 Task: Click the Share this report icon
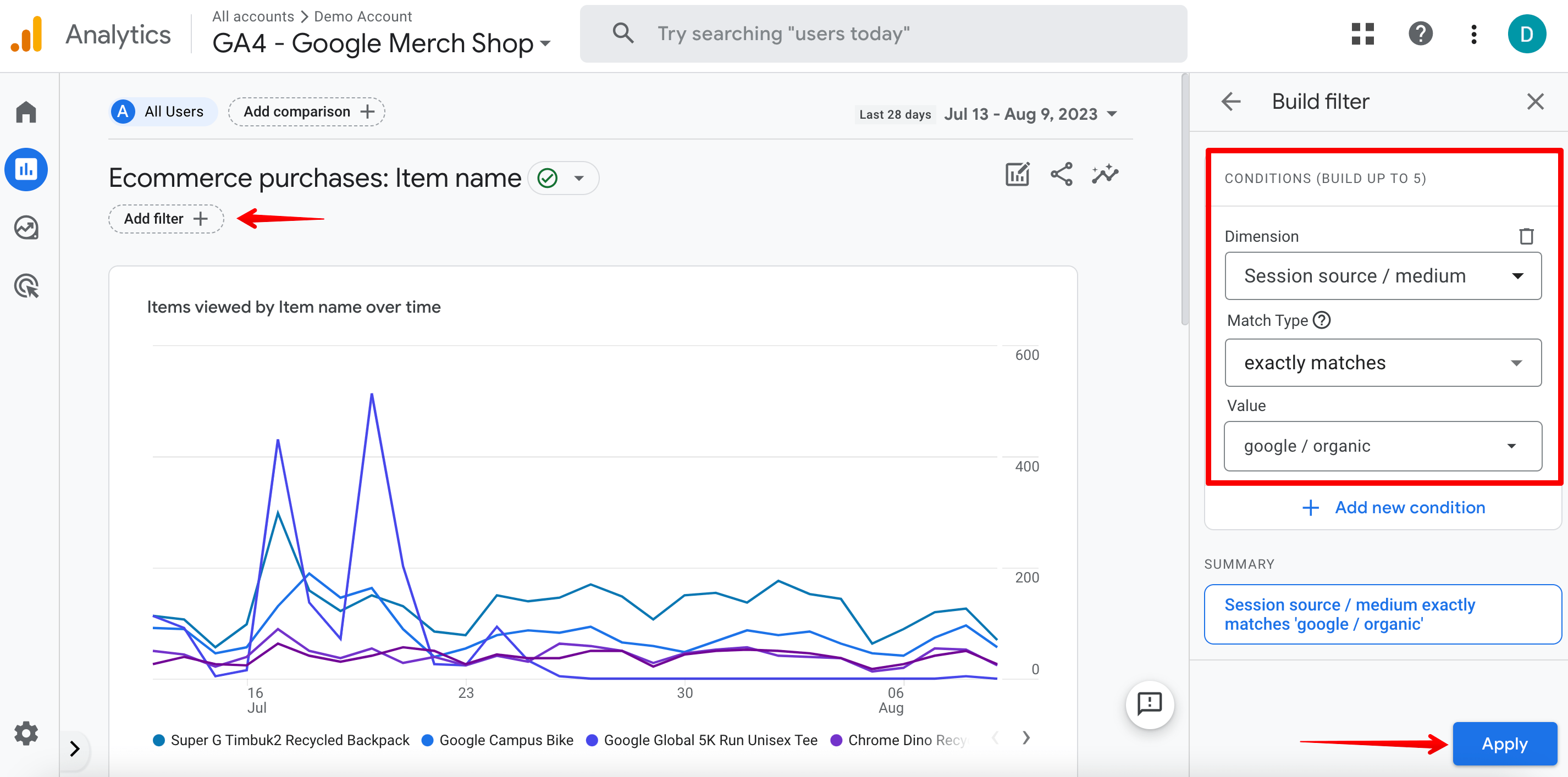1062,175
